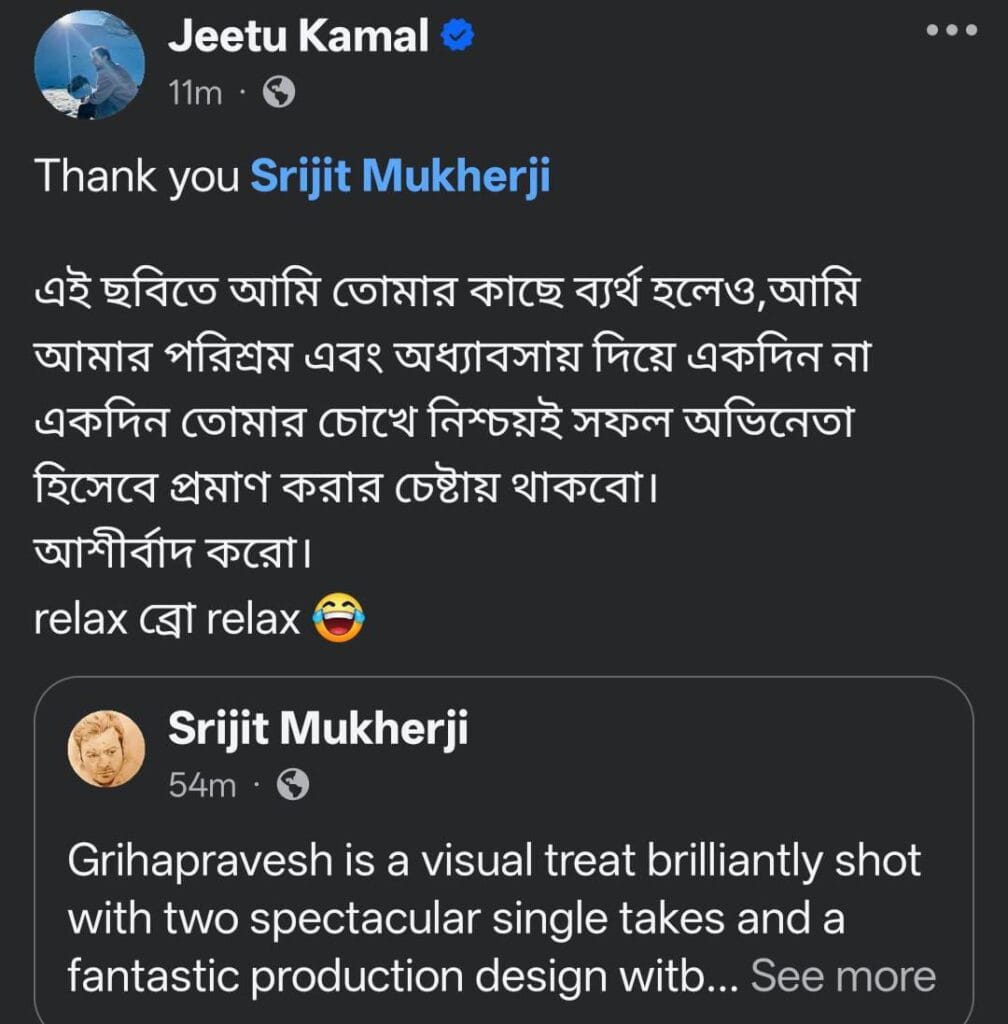Expand the shared post with See more

pyautogui.click(x=842, y=976)
